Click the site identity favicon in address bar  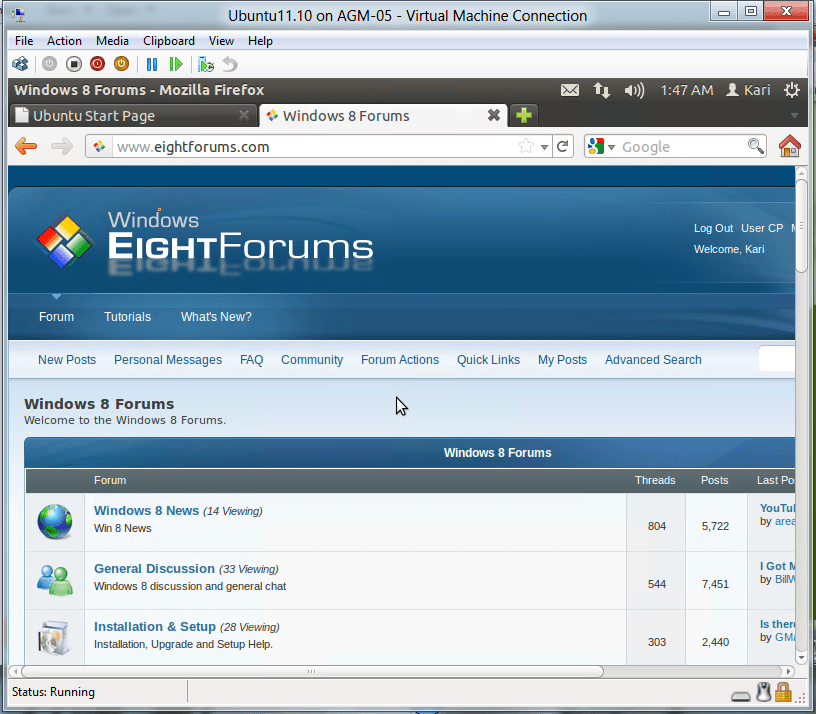click(99, 147)
